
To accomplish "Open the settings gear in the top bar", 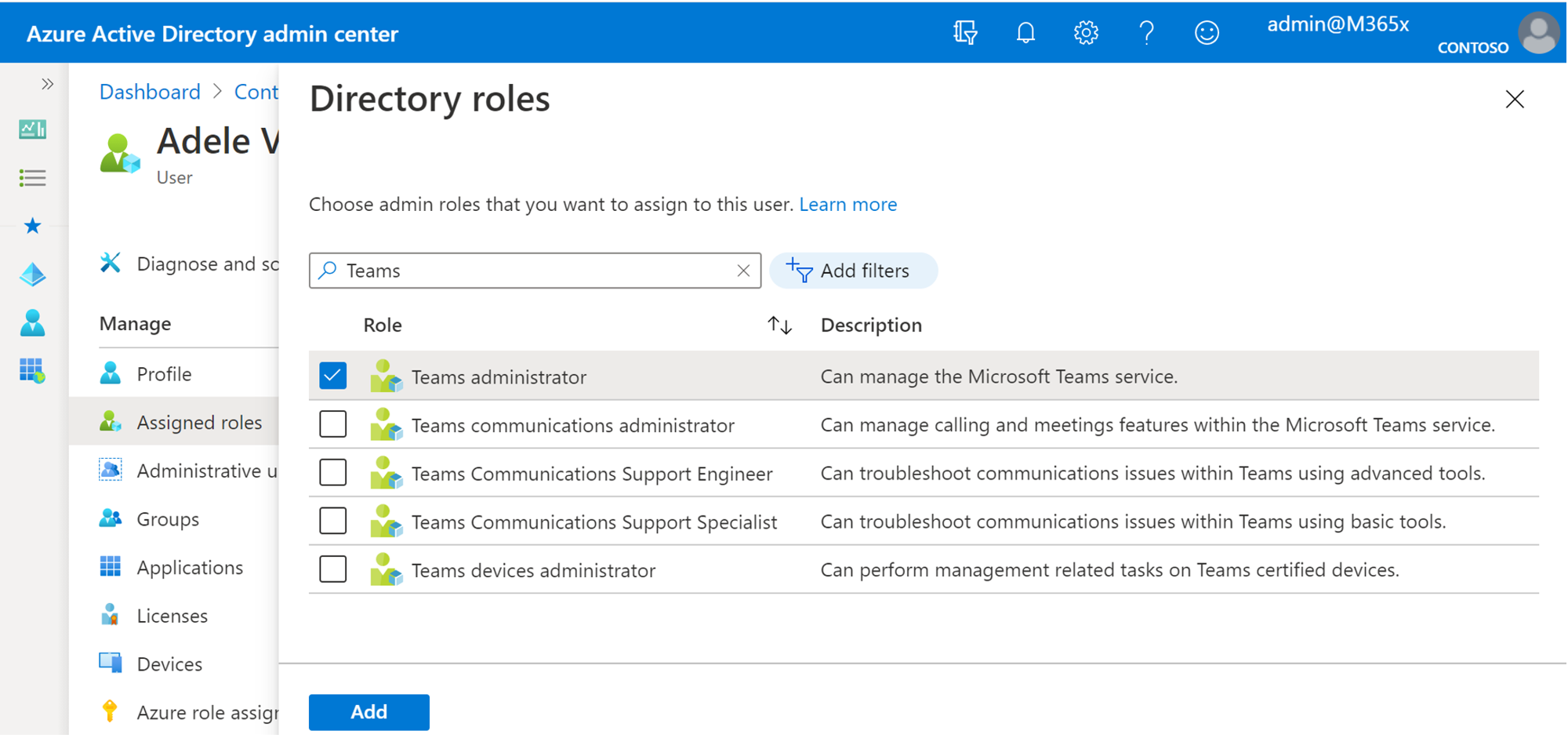I will tap(1086, 32).
